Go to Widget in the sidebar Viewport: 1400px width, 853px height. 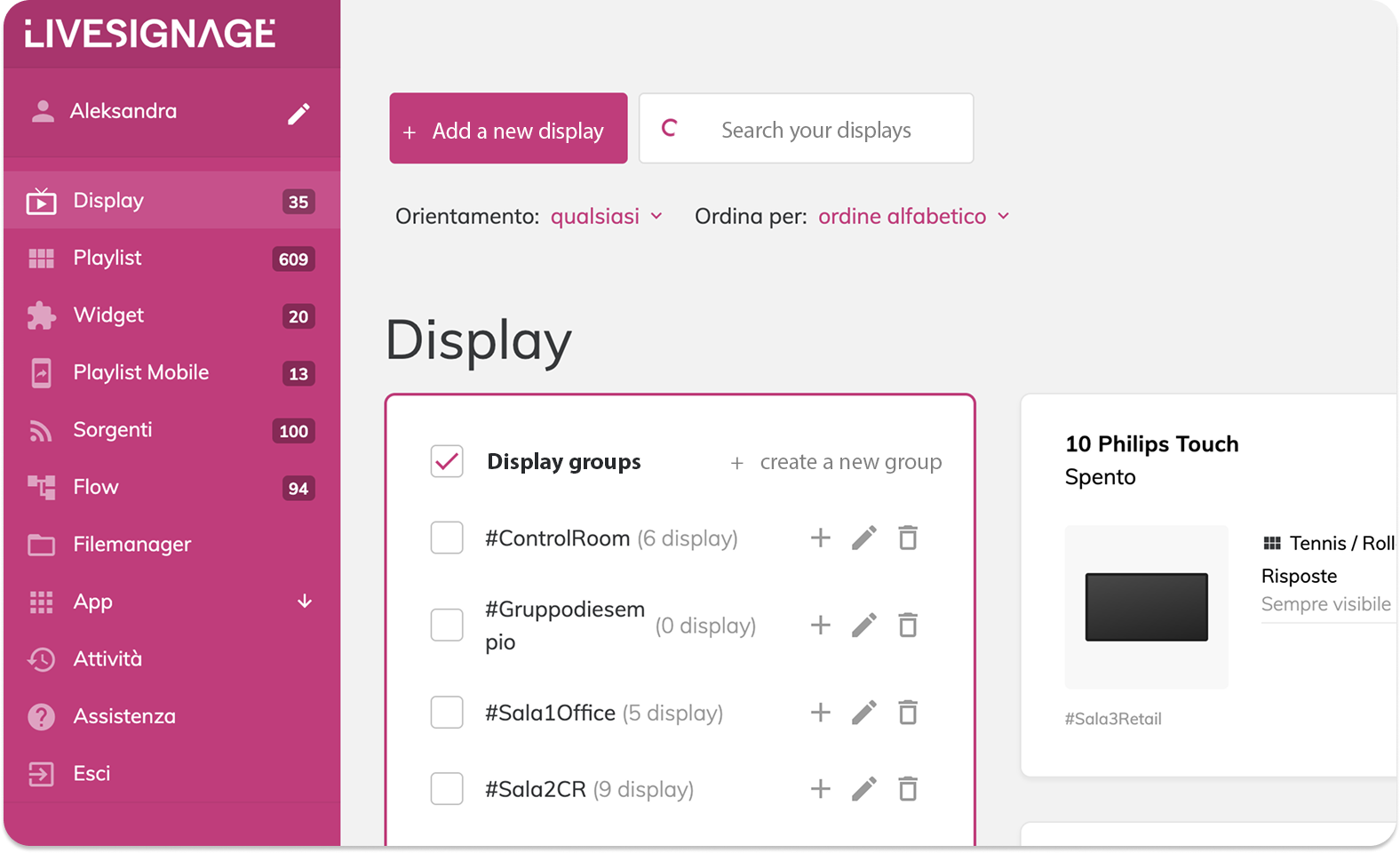(x=172, y=315)
